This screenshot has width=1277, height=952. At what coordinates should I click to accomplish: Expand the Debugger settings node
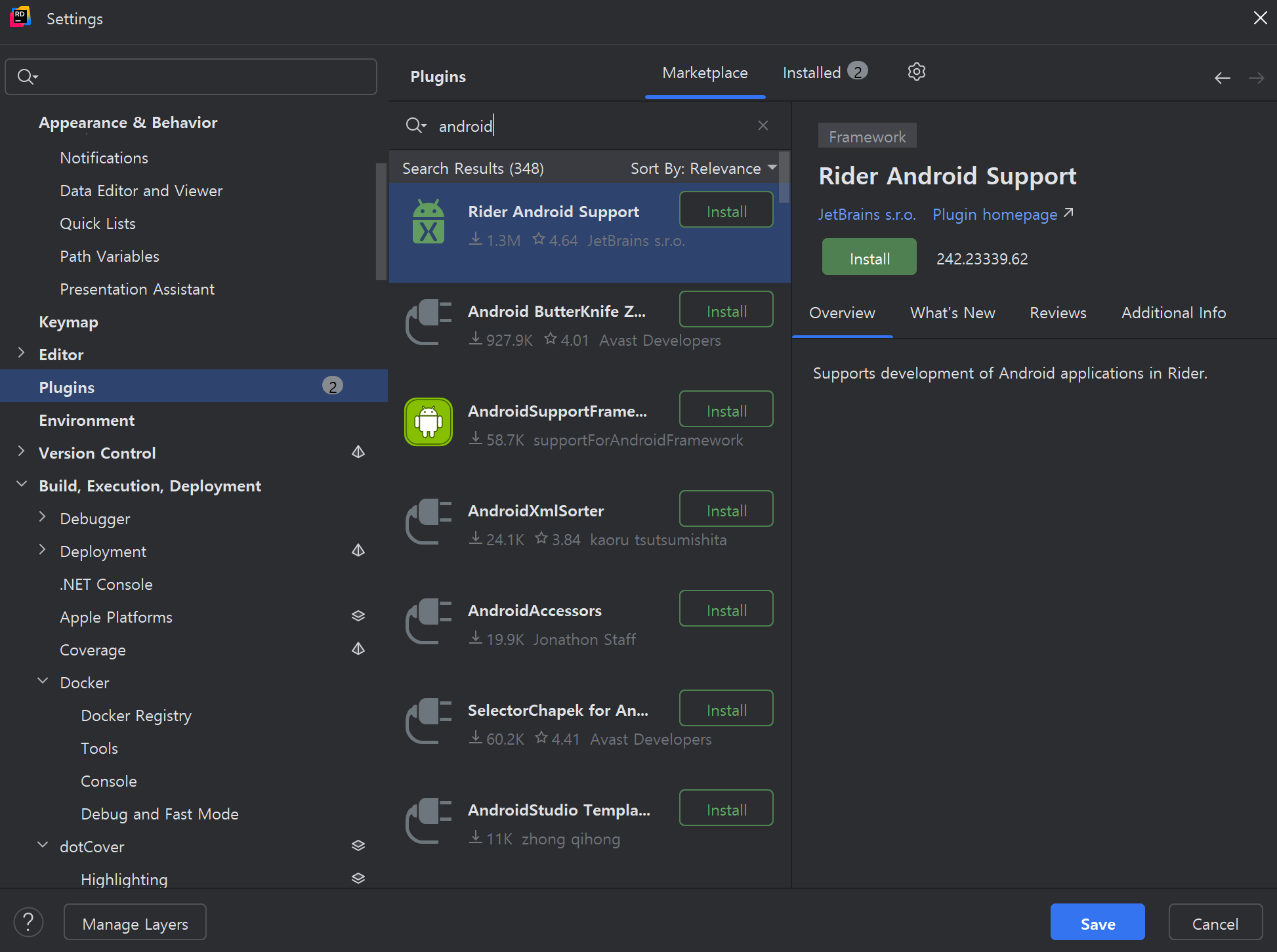coord(43,518)
